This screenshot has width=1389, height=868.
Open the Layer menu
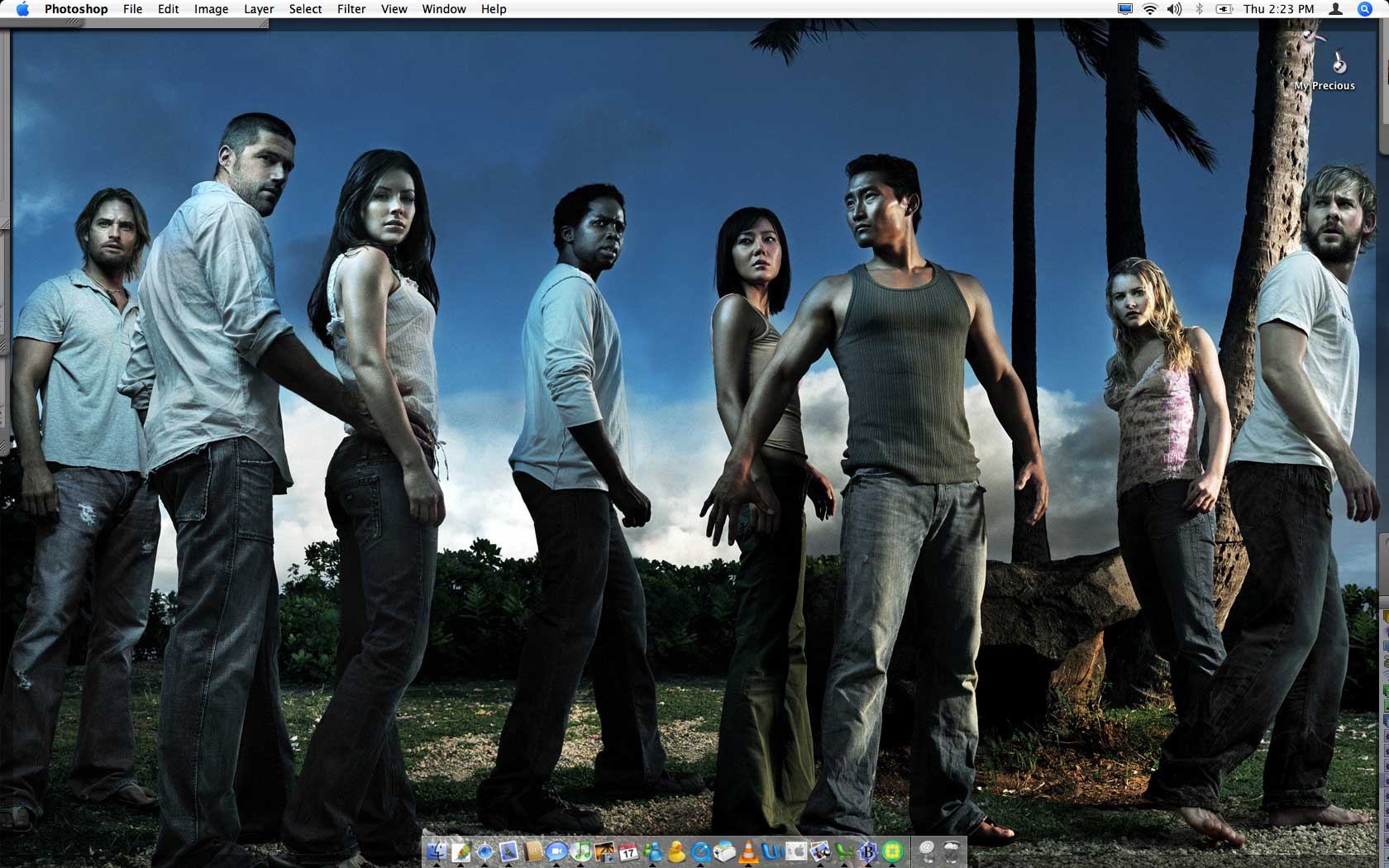[259, 9]
